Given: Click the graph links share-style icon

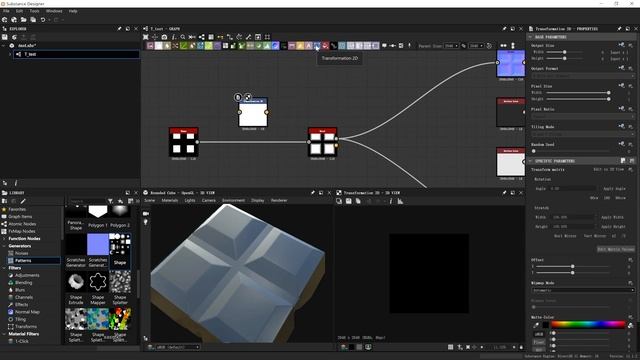Looking at the screenshot, I should tap(202, 37).
